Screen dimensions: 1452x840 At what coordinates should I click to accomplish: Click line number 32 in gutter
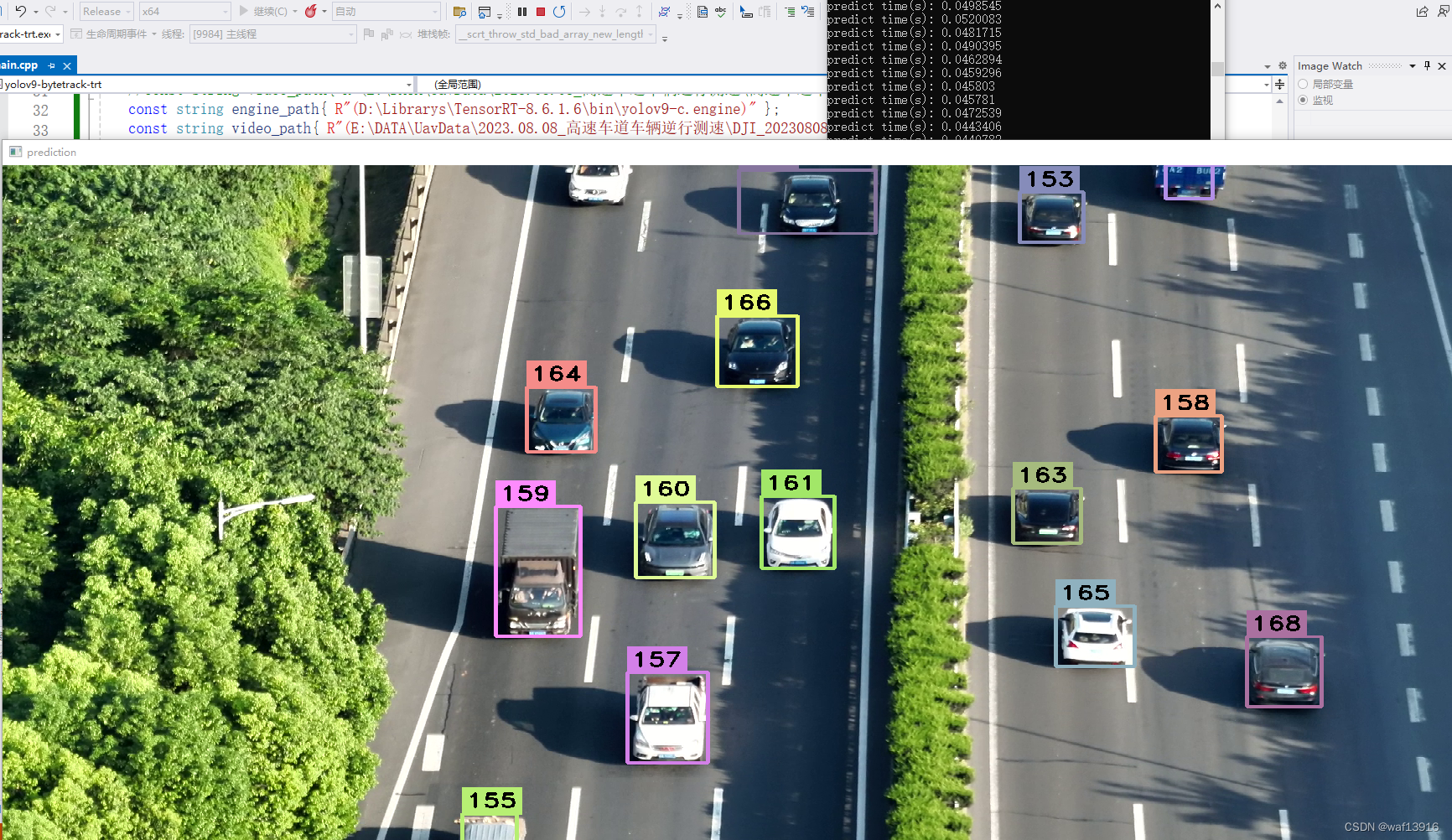(x=40, y=110)
